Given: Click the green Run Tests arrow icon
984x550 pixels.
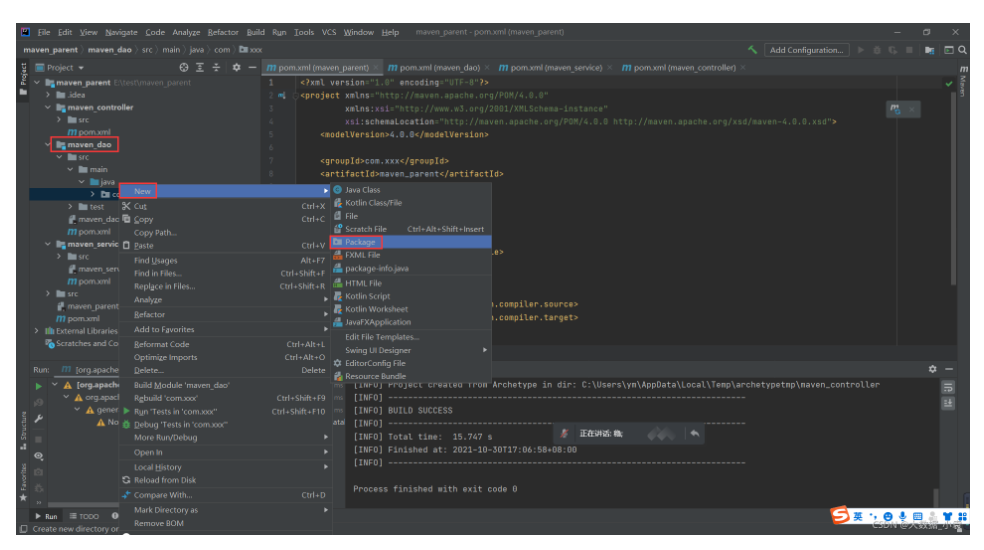Looking at the screenshot, I should point(126,411).
